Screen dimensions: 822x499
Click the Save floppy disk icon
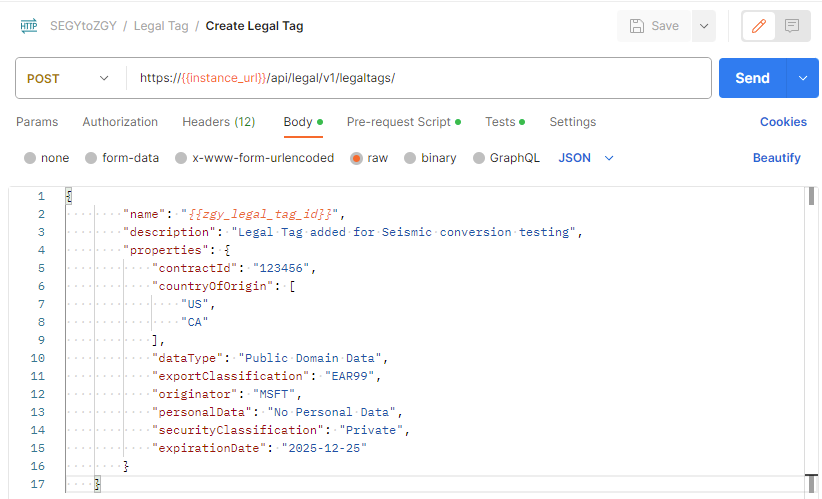tap(637, 26)
